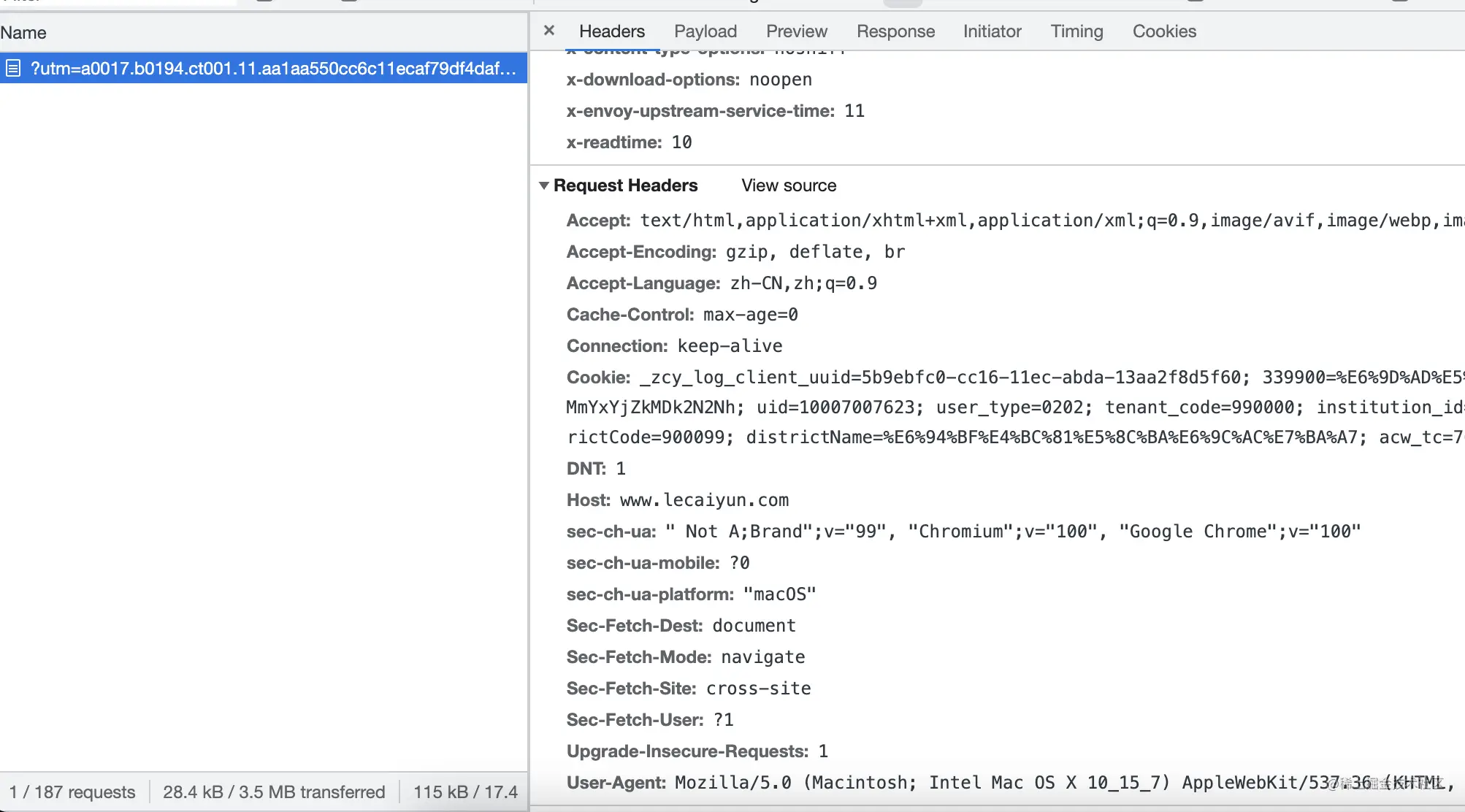Switch to the Payload tab
The image size is (1465, 812).
[x=704, y=31]
